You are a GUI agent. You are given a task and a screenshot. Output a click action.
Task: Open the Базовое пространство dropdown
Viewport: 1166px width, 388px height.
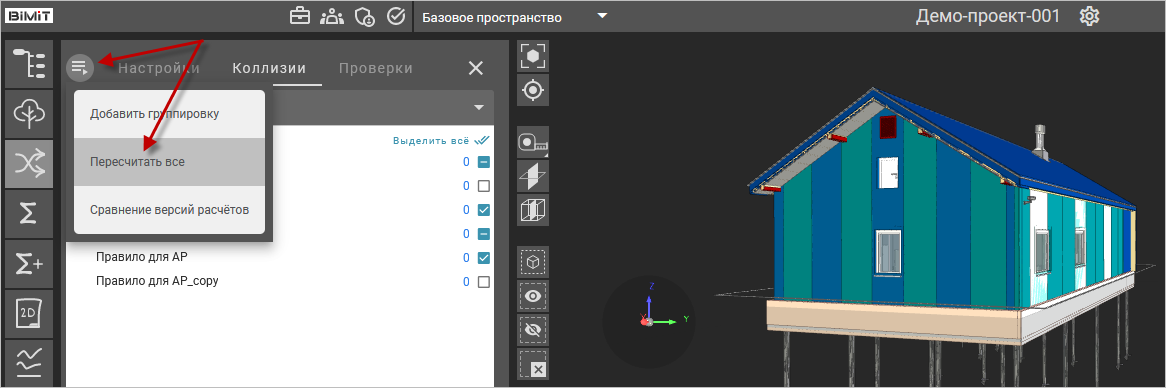(515, 17)
